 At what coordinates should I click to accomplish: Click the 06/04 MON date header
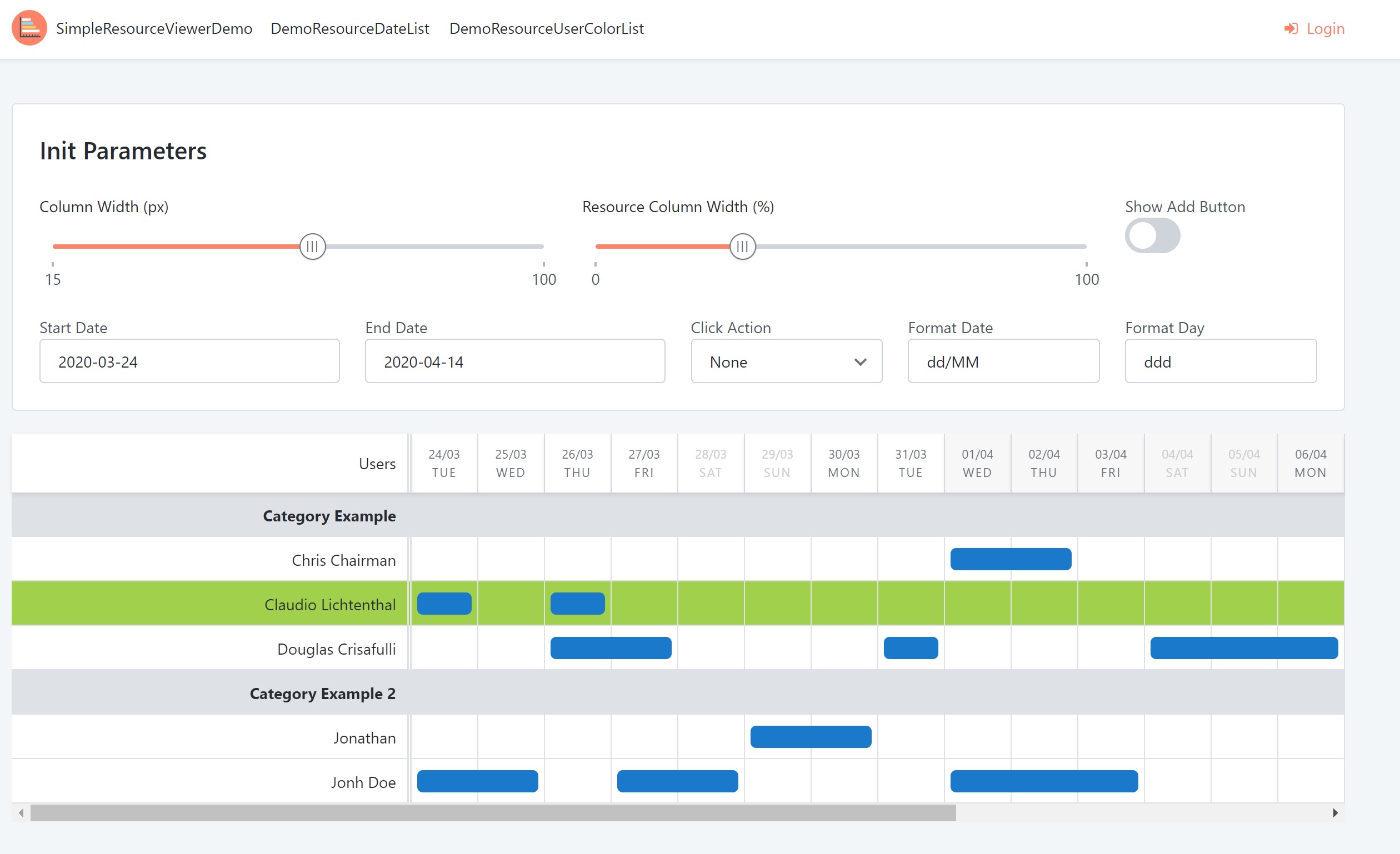(x=1311, y=463)
